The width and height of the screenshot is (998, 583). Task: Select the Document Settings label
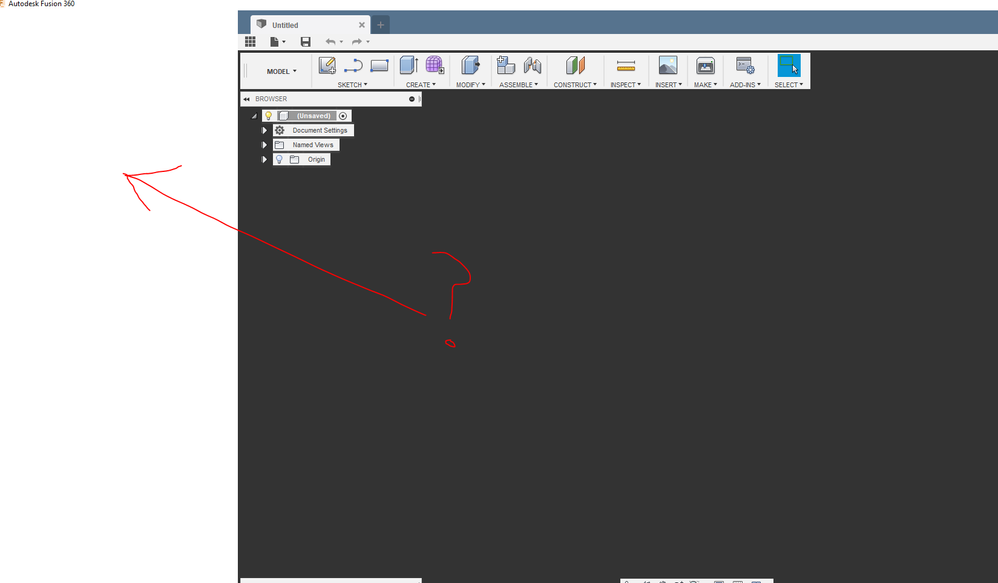click(320, 130)
